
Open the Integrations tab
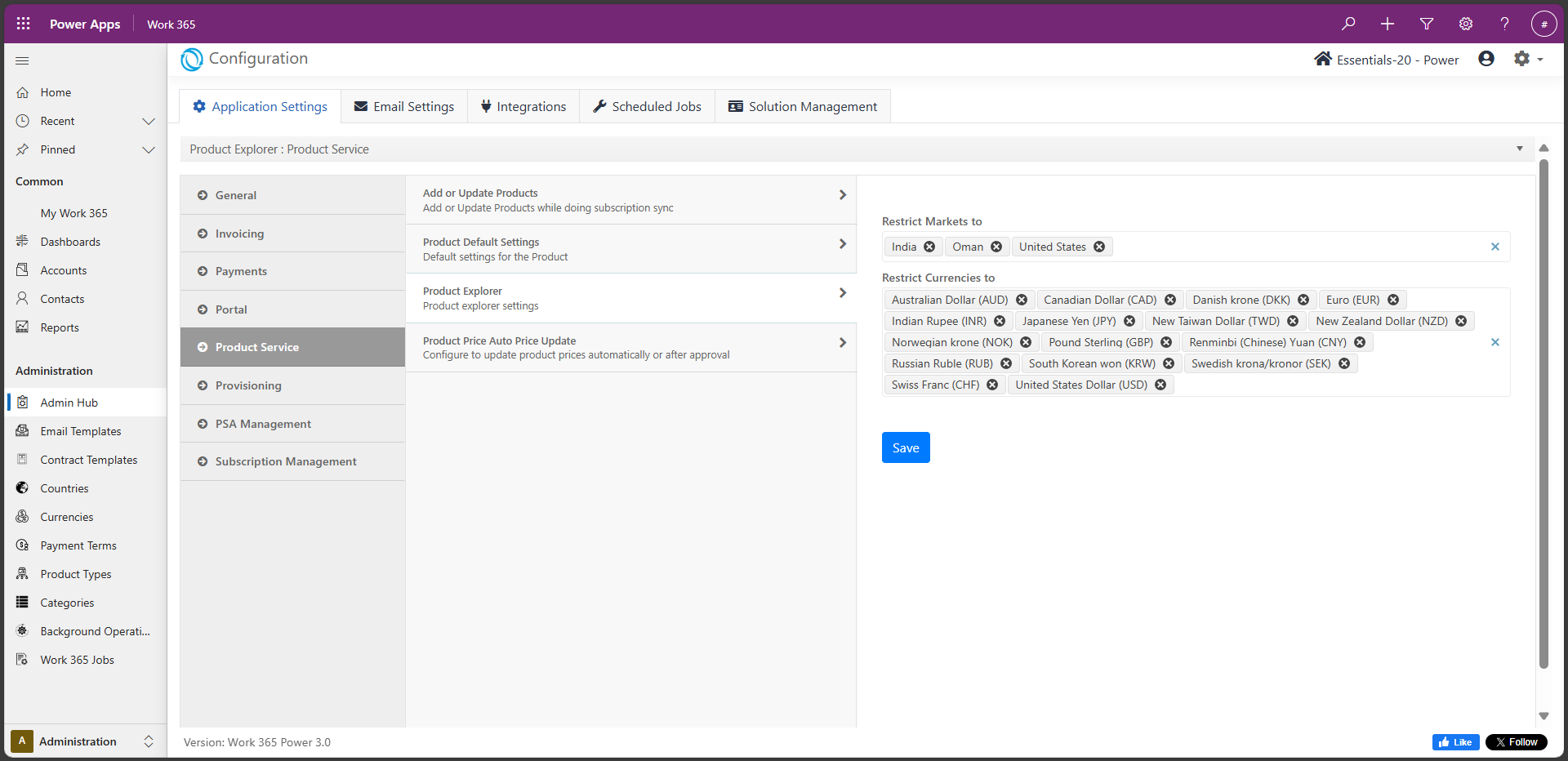click(523, 106)
